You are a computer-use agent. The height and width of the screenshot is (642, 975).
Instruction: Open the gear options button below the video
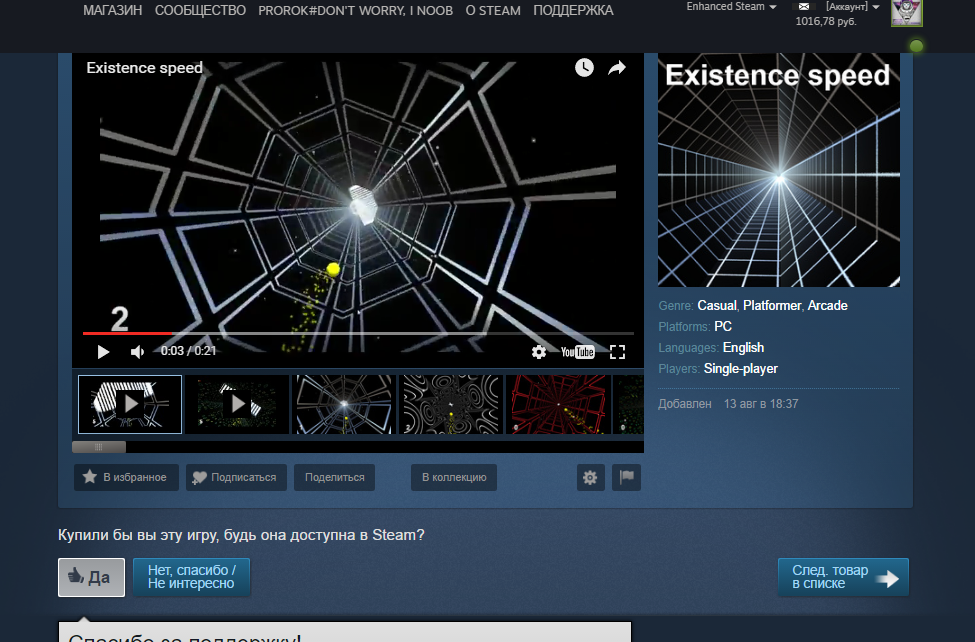point(591,477)
